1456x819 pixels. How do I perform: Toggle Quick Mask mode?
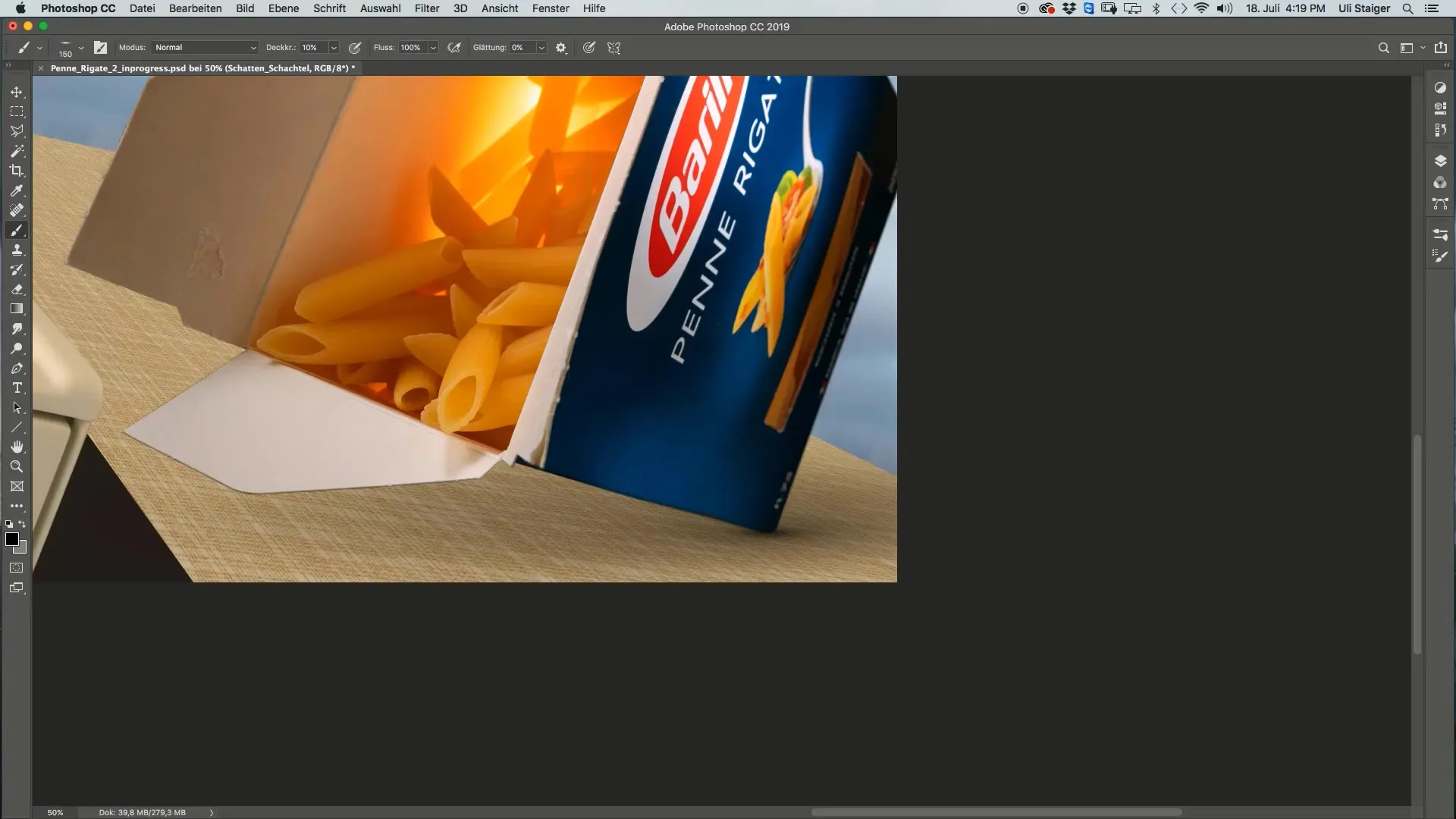pos(17,567)
